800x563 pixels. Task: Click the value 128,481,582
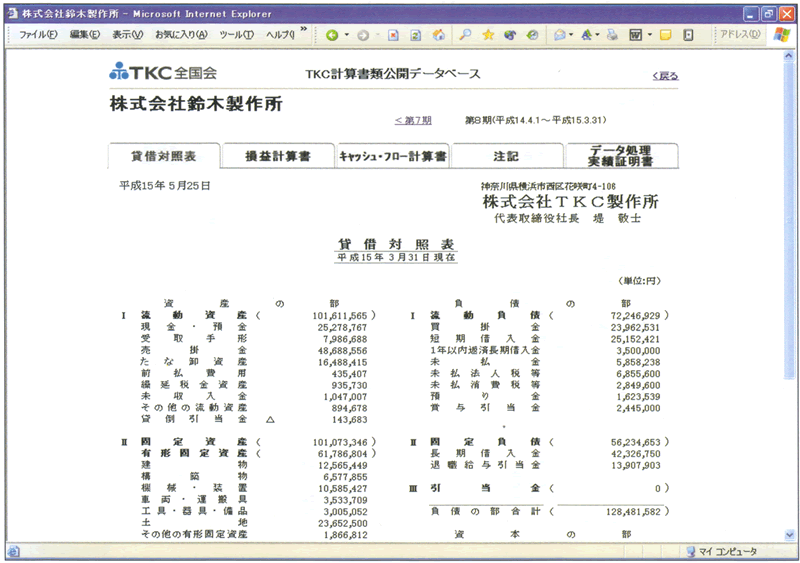coord(633,511)
